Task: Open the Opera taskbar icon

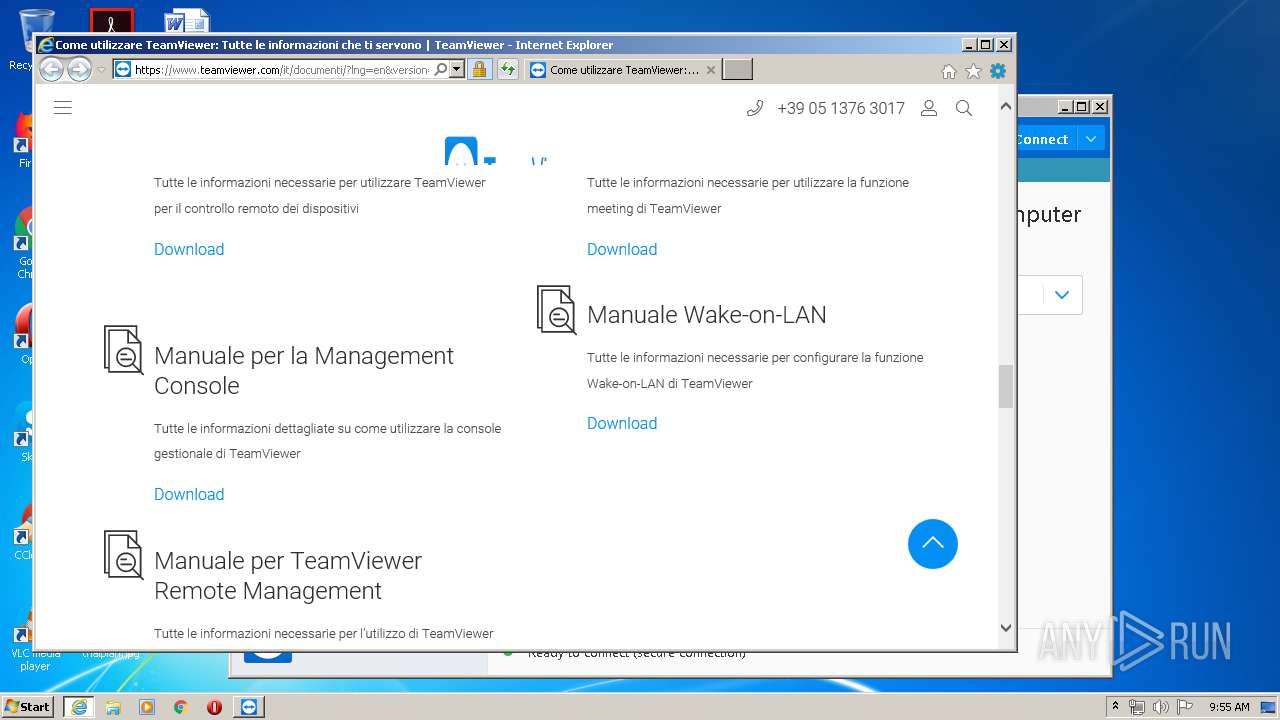Action: [x=214, y=707]
